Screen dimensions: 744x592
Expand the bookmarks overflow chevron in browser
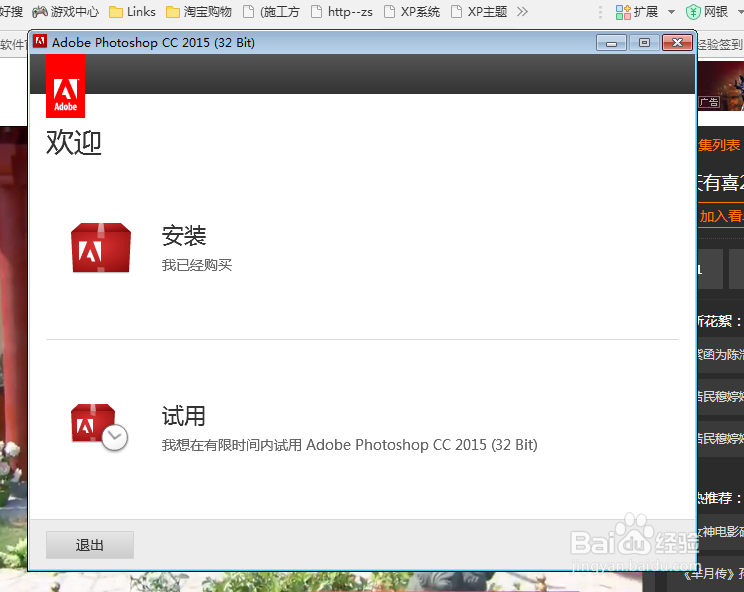(522, 11)
